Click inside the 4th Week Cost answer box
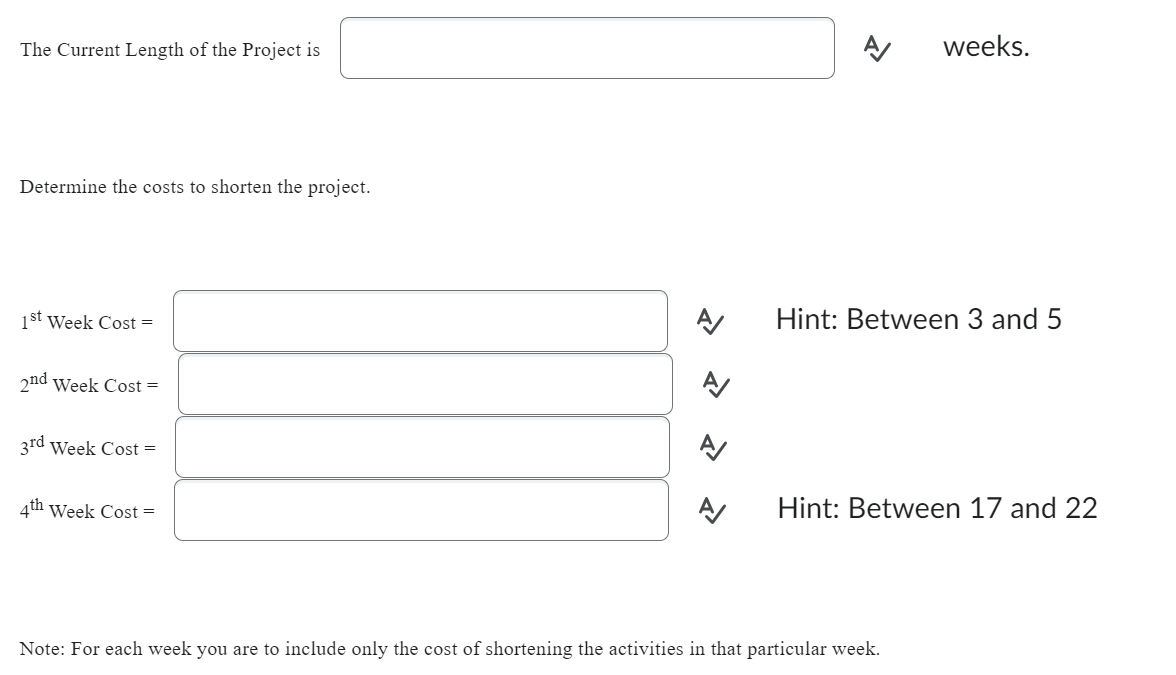Screen dimensions: 1176x675 coord(421,510)
